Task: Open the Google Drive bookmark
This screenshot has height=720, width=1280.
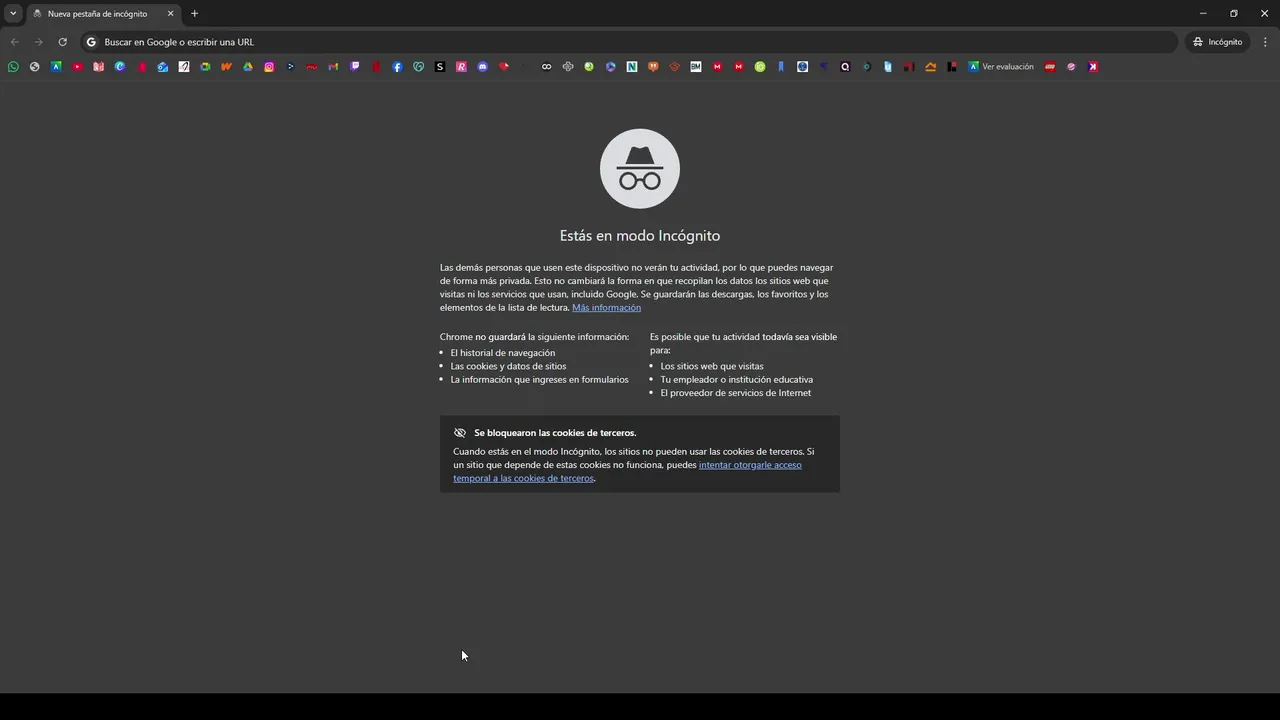Action: (248, 67)
